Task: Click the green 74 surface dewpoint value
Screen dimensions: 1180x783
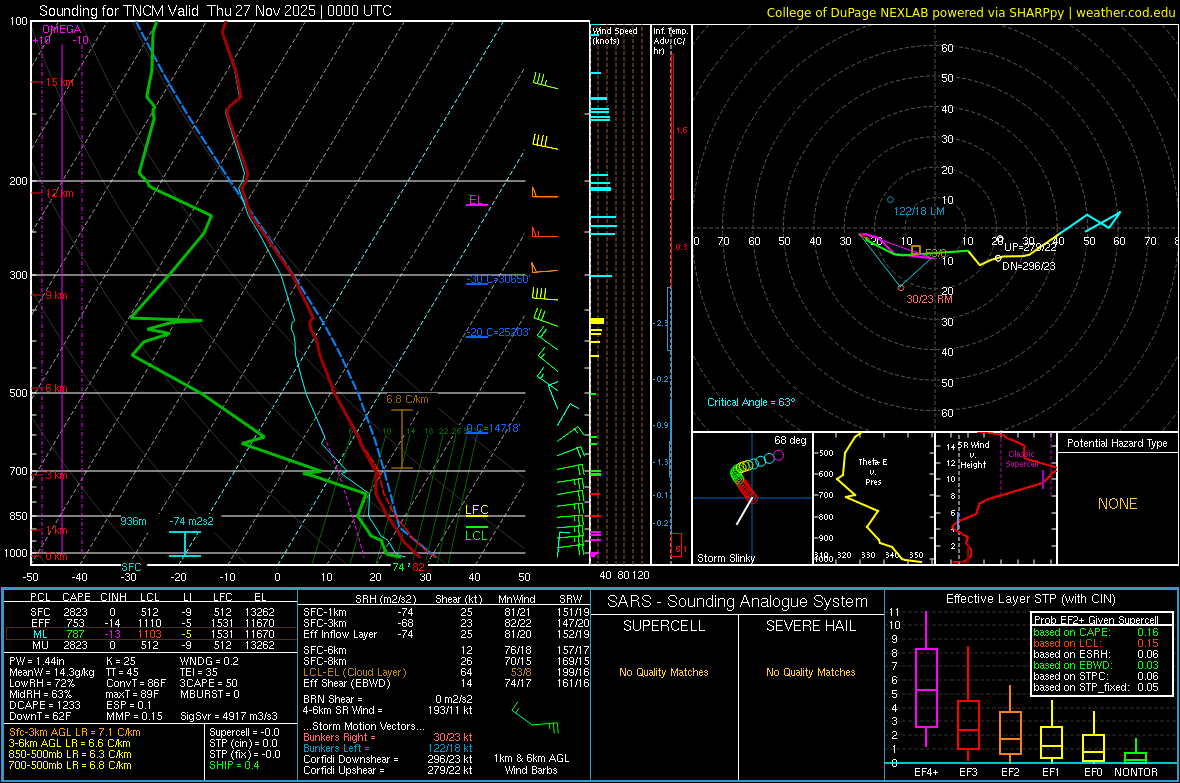Action: coord(398,567)
